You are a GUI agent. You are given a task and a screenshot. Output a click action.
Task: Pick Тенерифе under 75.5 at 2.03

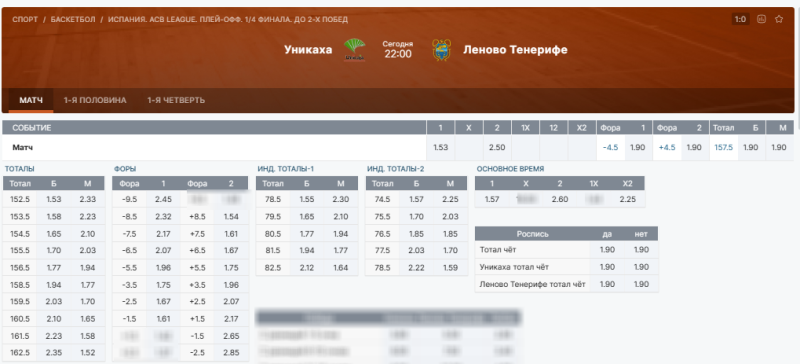[x=451, y=216]
